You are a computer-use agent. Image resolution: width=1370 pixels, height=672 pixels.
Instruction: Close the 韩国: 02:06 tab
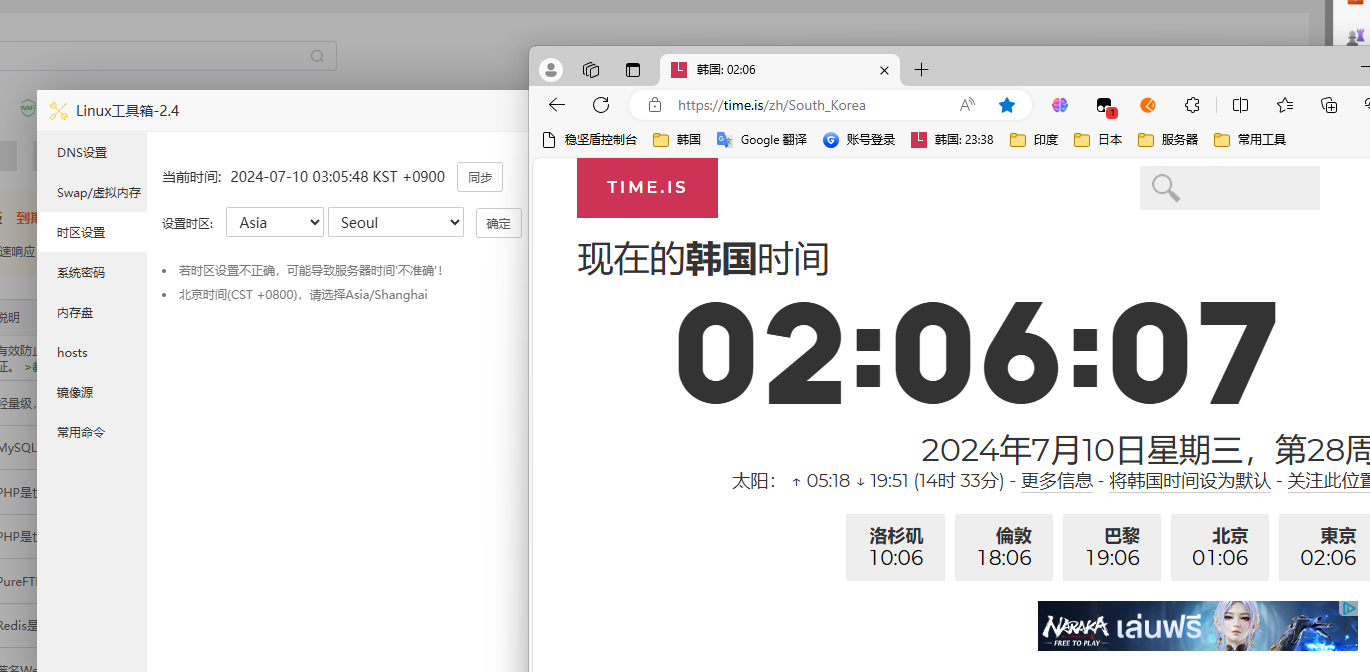point(884,70)
